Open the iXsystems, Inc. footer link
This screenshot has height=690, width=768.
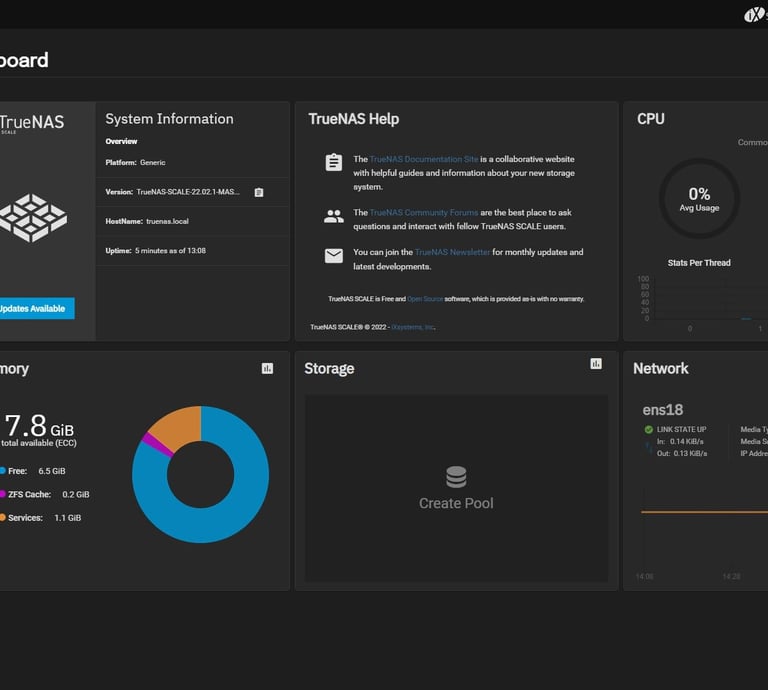click(x=413, y=327)
